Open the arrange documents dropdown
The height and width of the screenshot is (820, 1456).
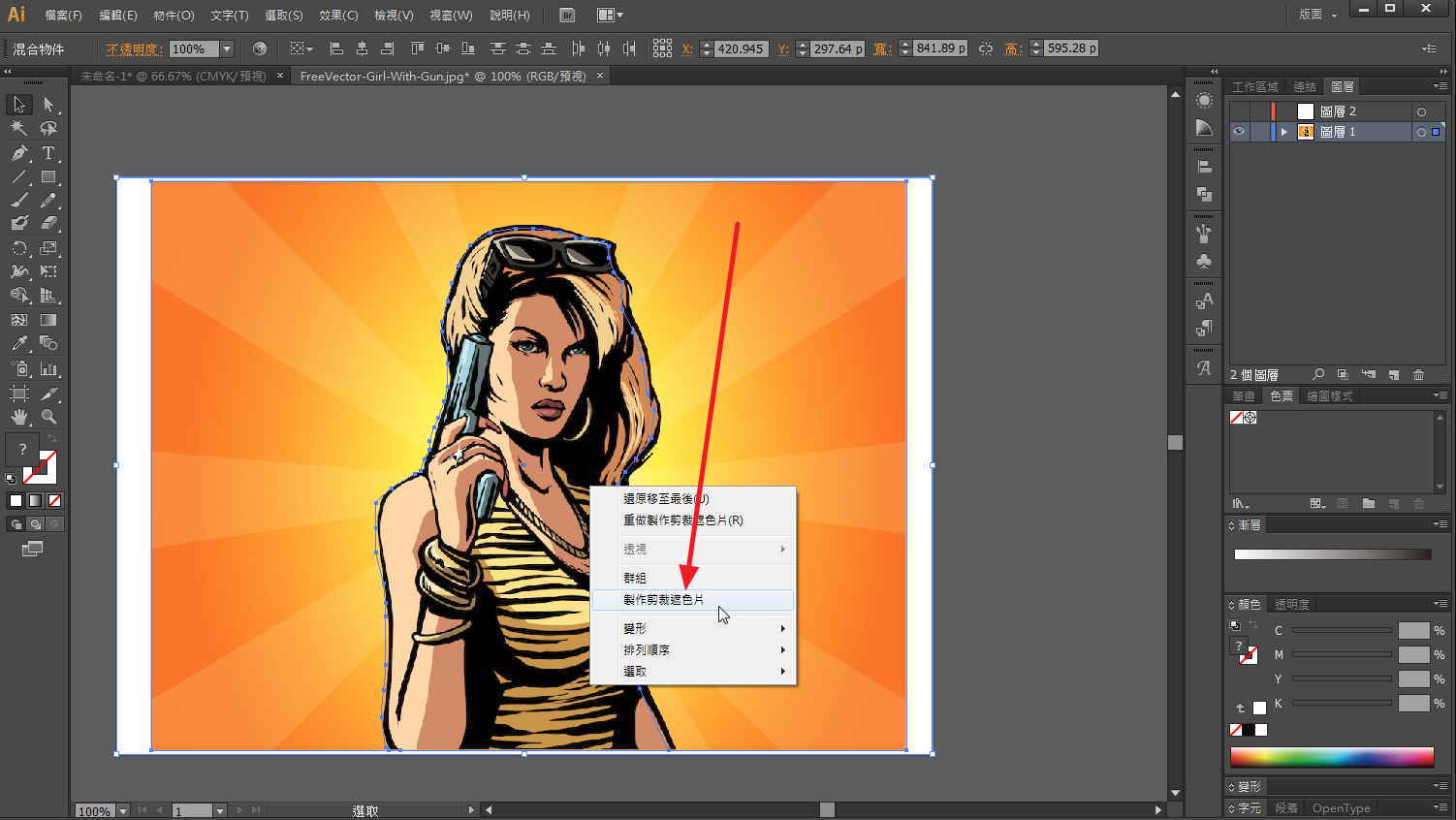[610, 15]
